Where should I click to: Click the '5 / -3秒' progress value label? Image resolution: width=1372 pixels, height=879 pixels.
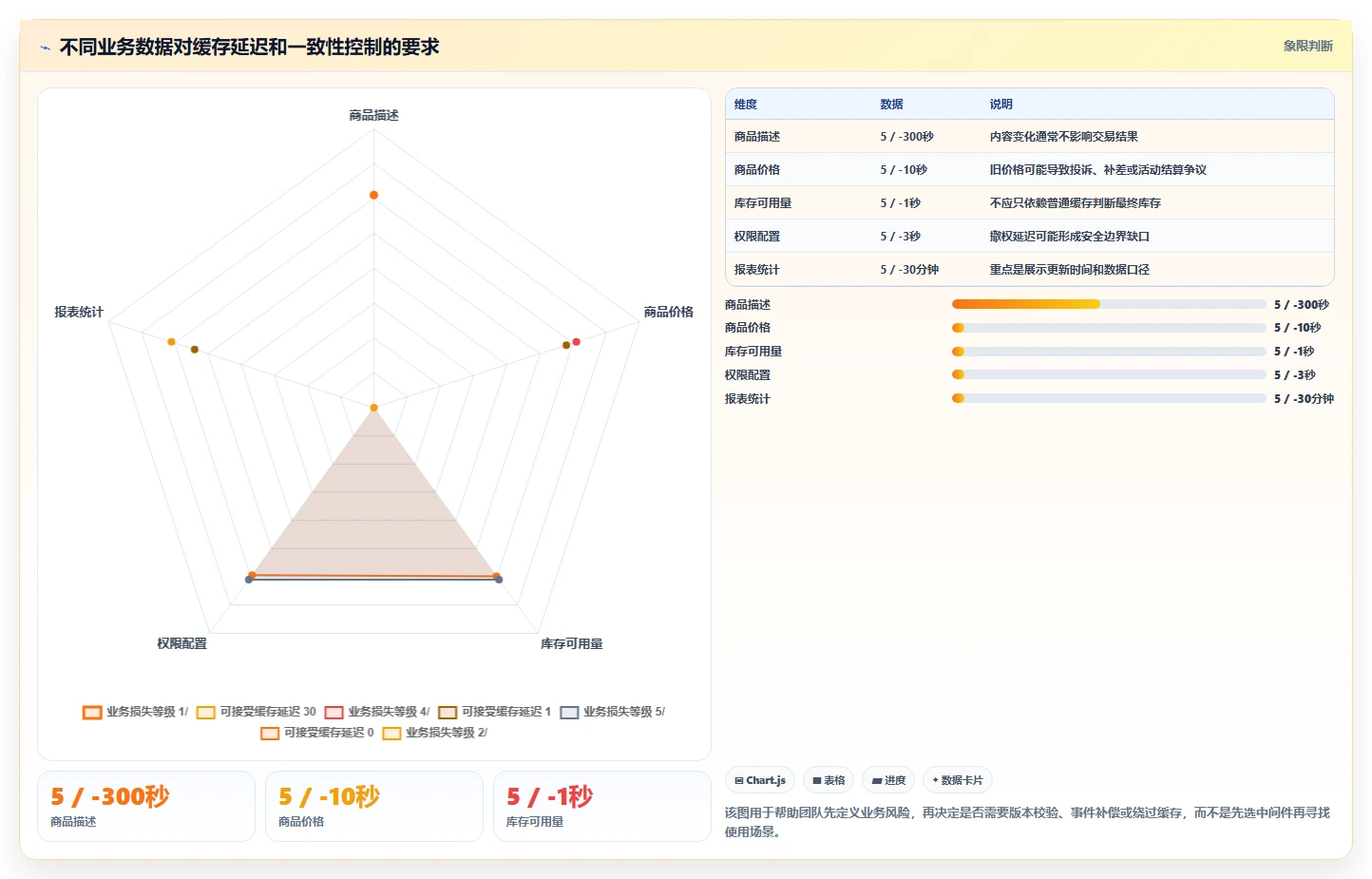click(x=1294, y=375)
